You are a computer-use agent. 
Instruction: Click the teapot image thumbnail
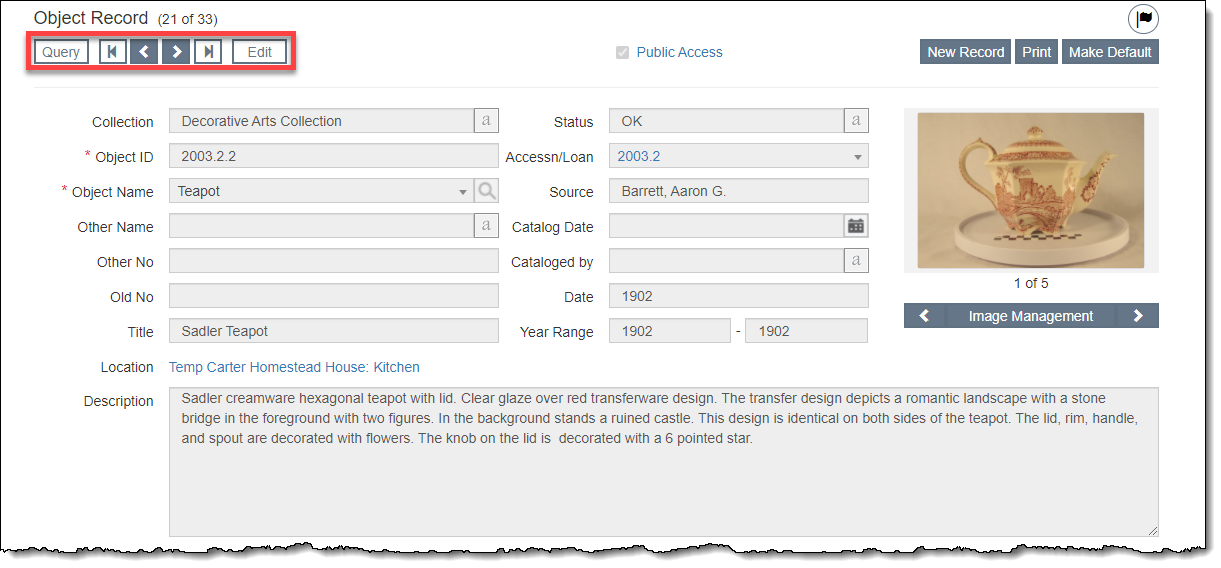coord(1030,190)
